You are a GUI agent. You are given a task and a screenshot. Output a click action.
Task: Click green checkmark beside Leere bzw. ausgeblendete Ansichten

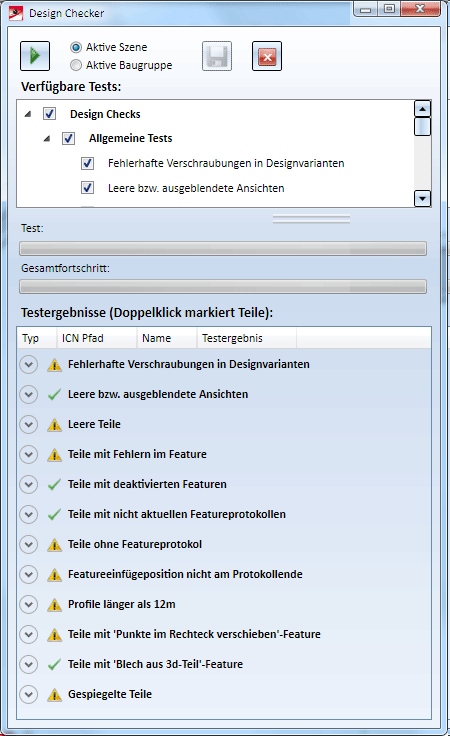tap(54, 395)
